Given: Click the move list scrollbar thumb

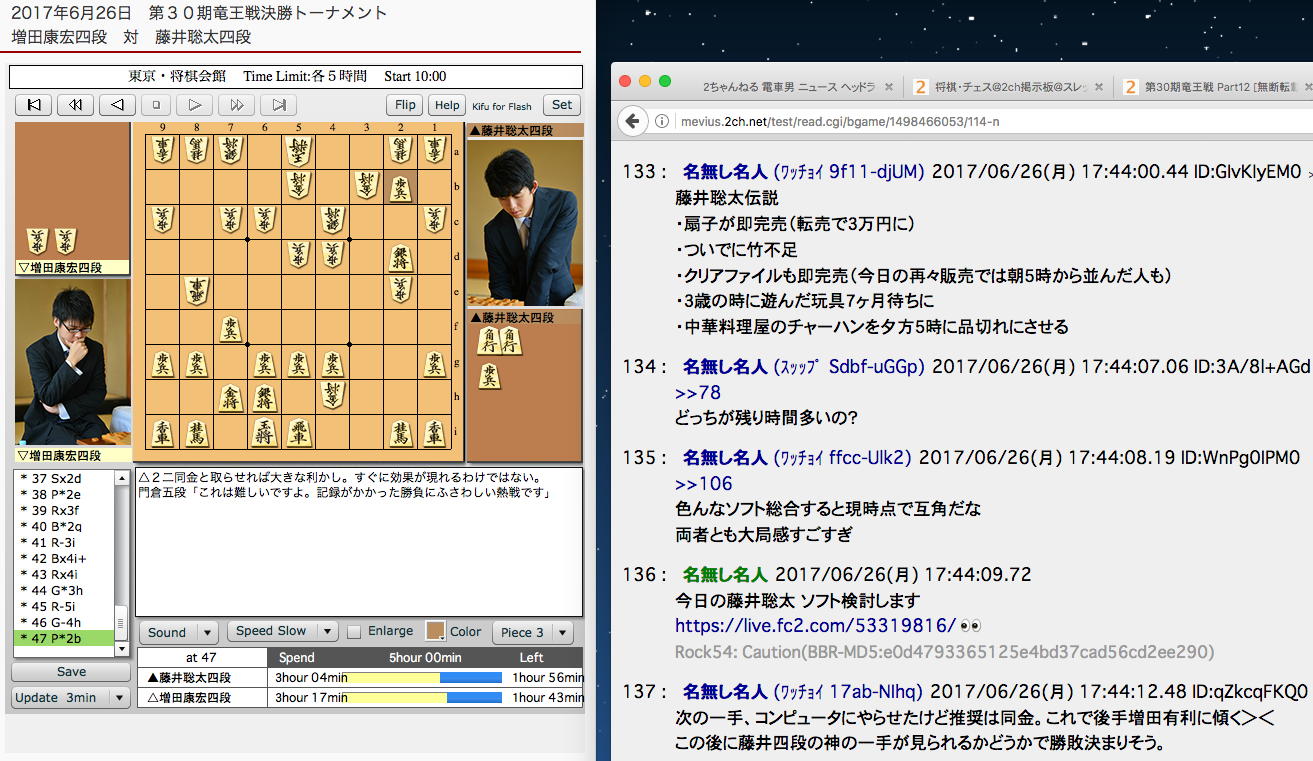Looking at the screenshot, I should [x=123, y=623].
